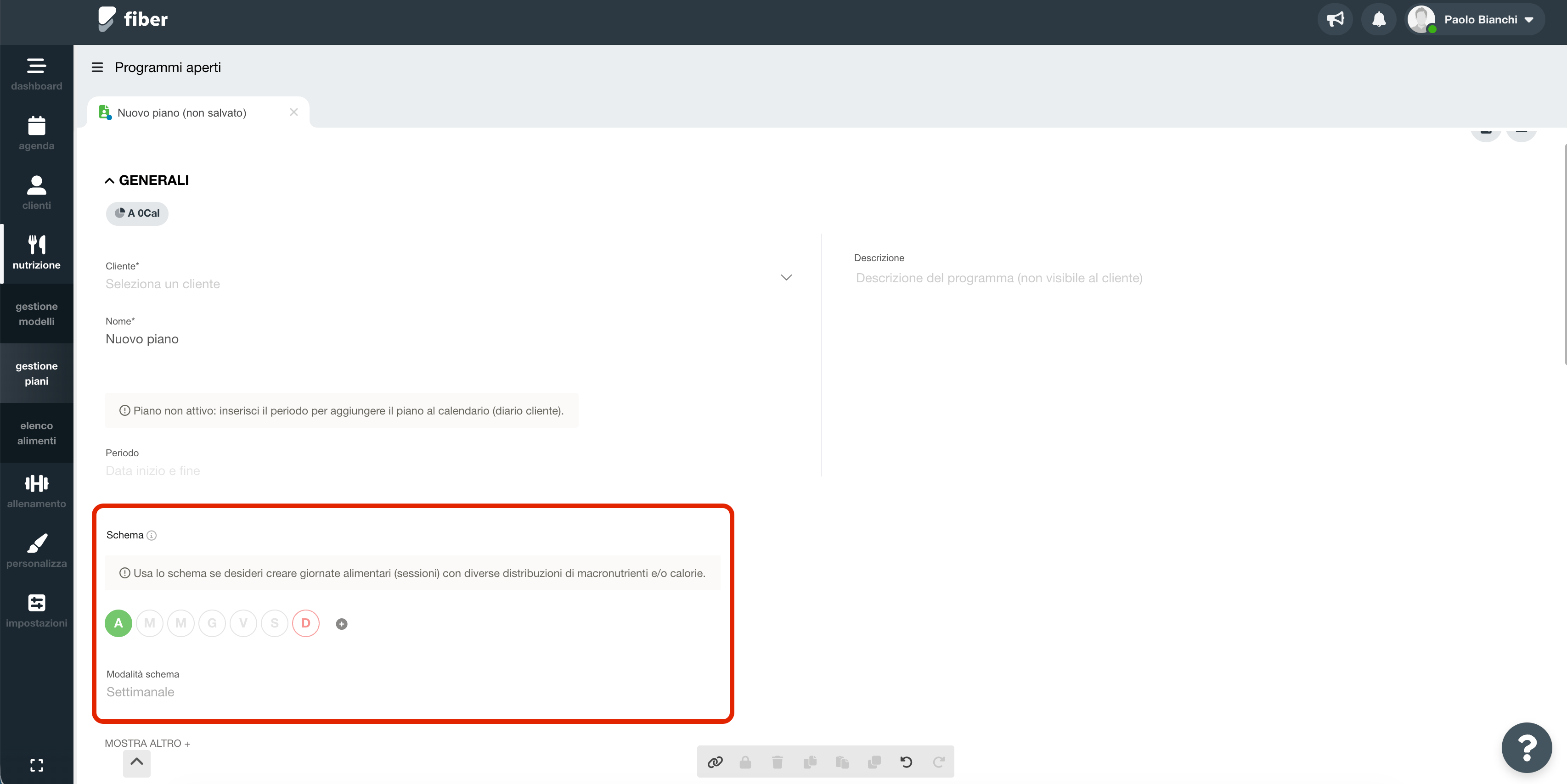1567x784 pixels.
Task: Open the dashboard section in sidebar
Action: coord(36,74)
